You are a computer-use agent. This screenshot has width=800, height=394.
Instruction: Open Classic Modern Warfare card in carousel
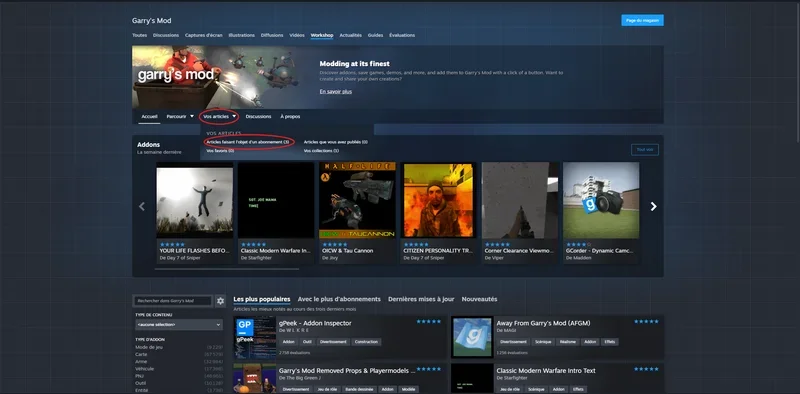click(276, 213)
